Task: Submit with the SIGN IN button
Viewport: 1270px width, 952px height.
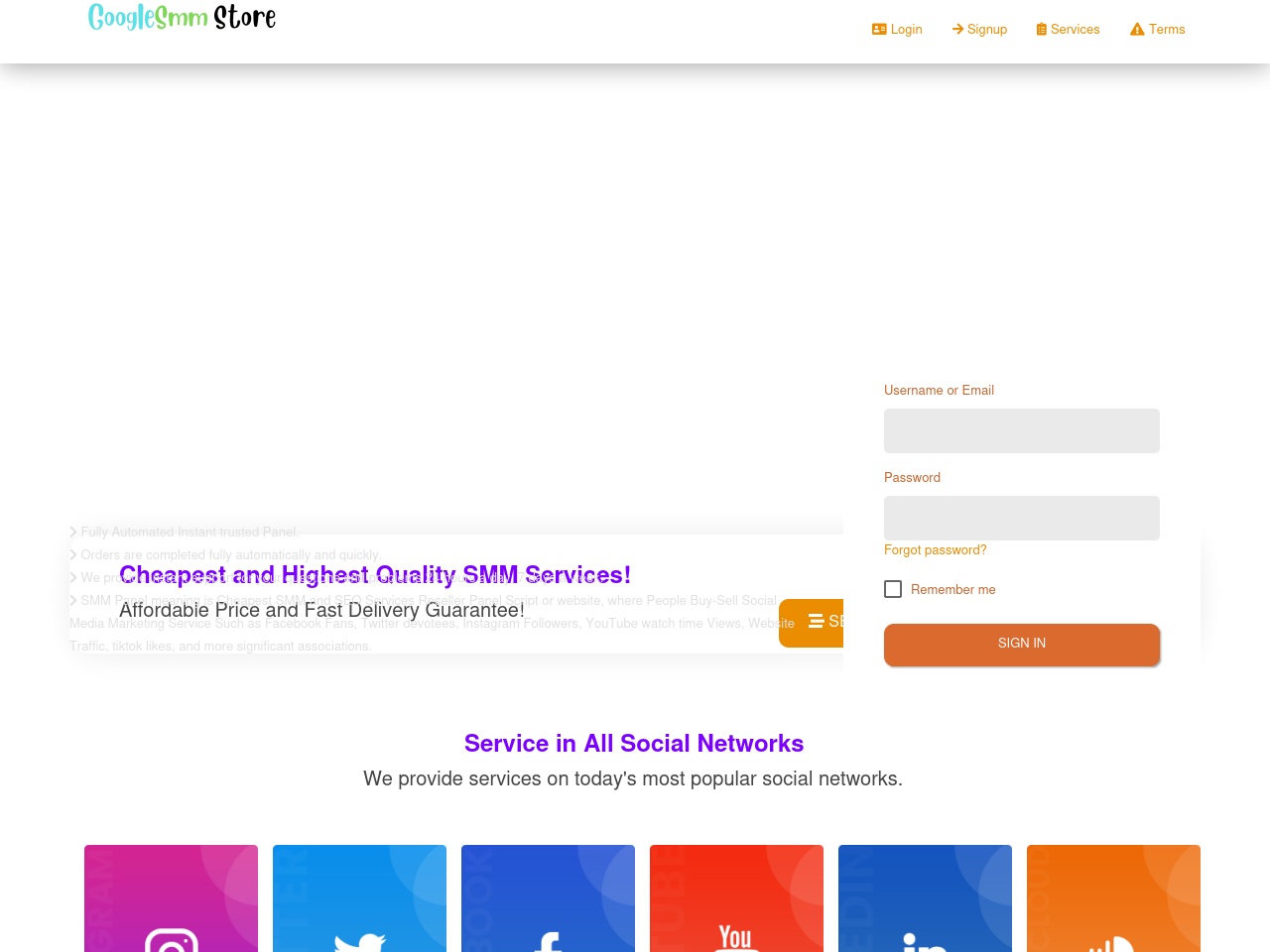Action: point(1022,644)
